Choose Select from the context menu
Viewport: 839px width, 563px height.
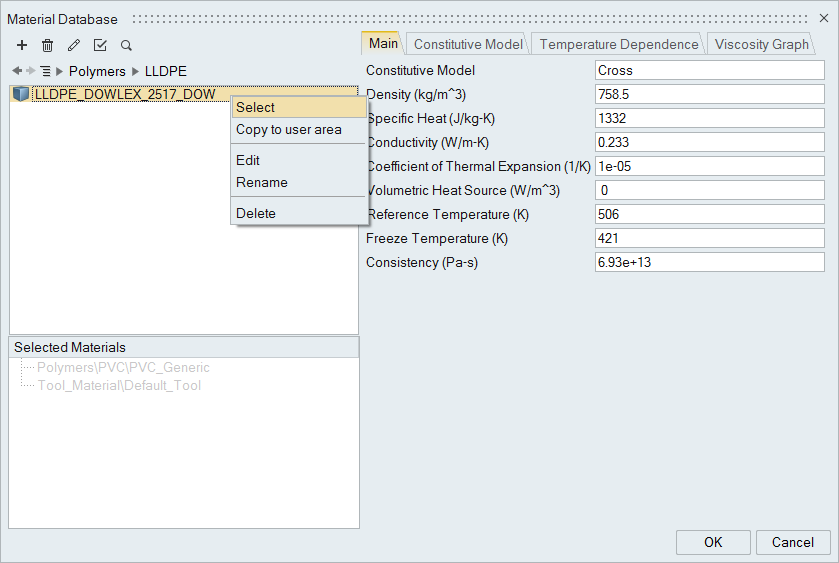click(x=256, y=107)
